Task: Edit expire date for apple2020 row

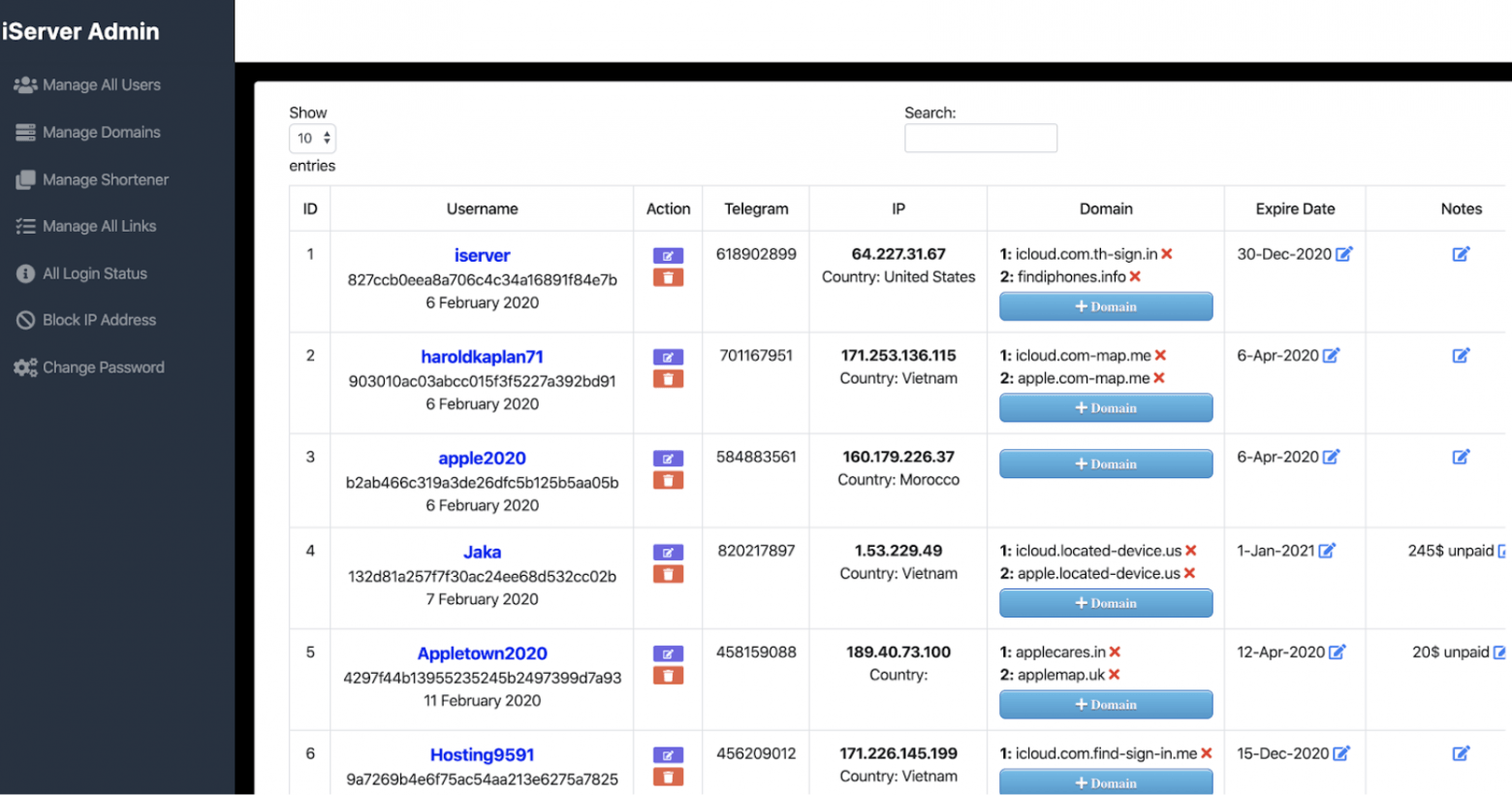Action: click(1331, 457)
